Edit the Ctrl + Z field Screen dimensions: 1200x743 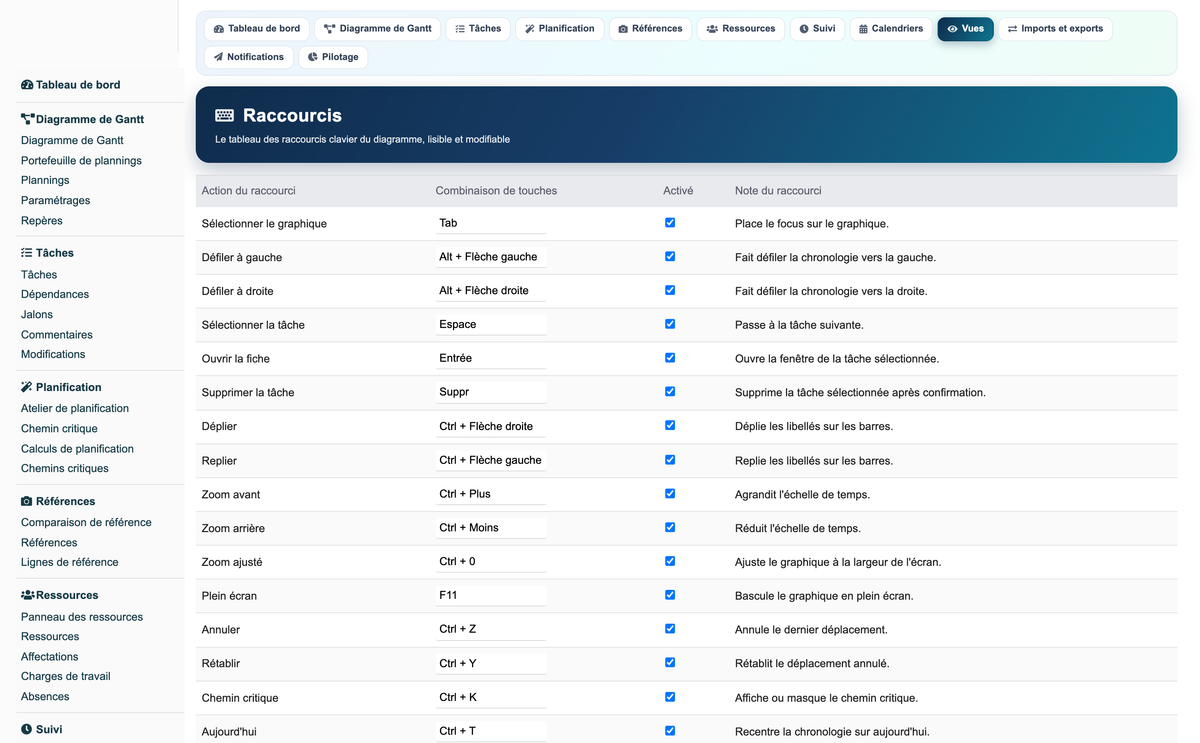pyautogui.click(x=491, y=629)
